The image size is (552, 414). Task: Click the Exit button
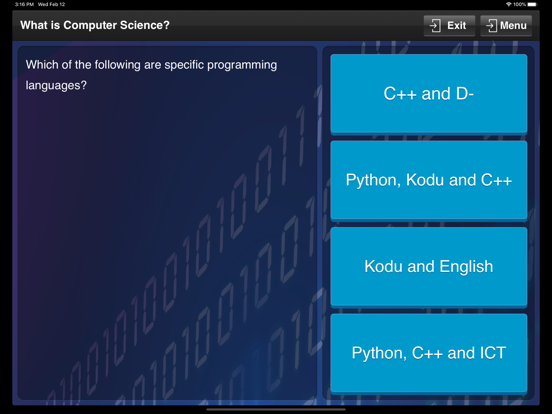(449, 25)
